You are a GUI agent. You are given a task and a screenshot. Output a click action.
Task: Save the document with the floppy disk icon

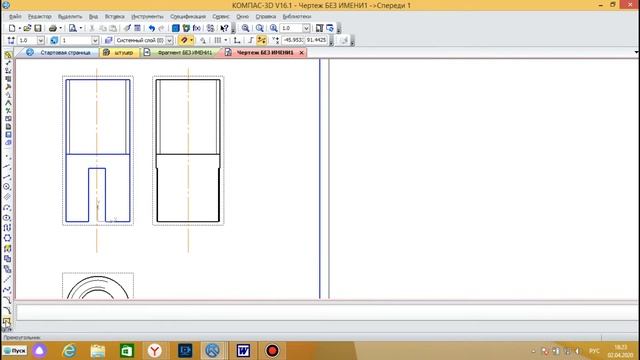click(x=38, y=28)
